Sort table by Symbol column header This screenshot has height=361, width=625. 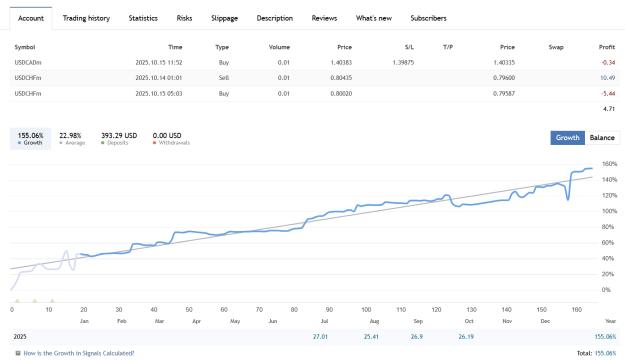[25, 47]
